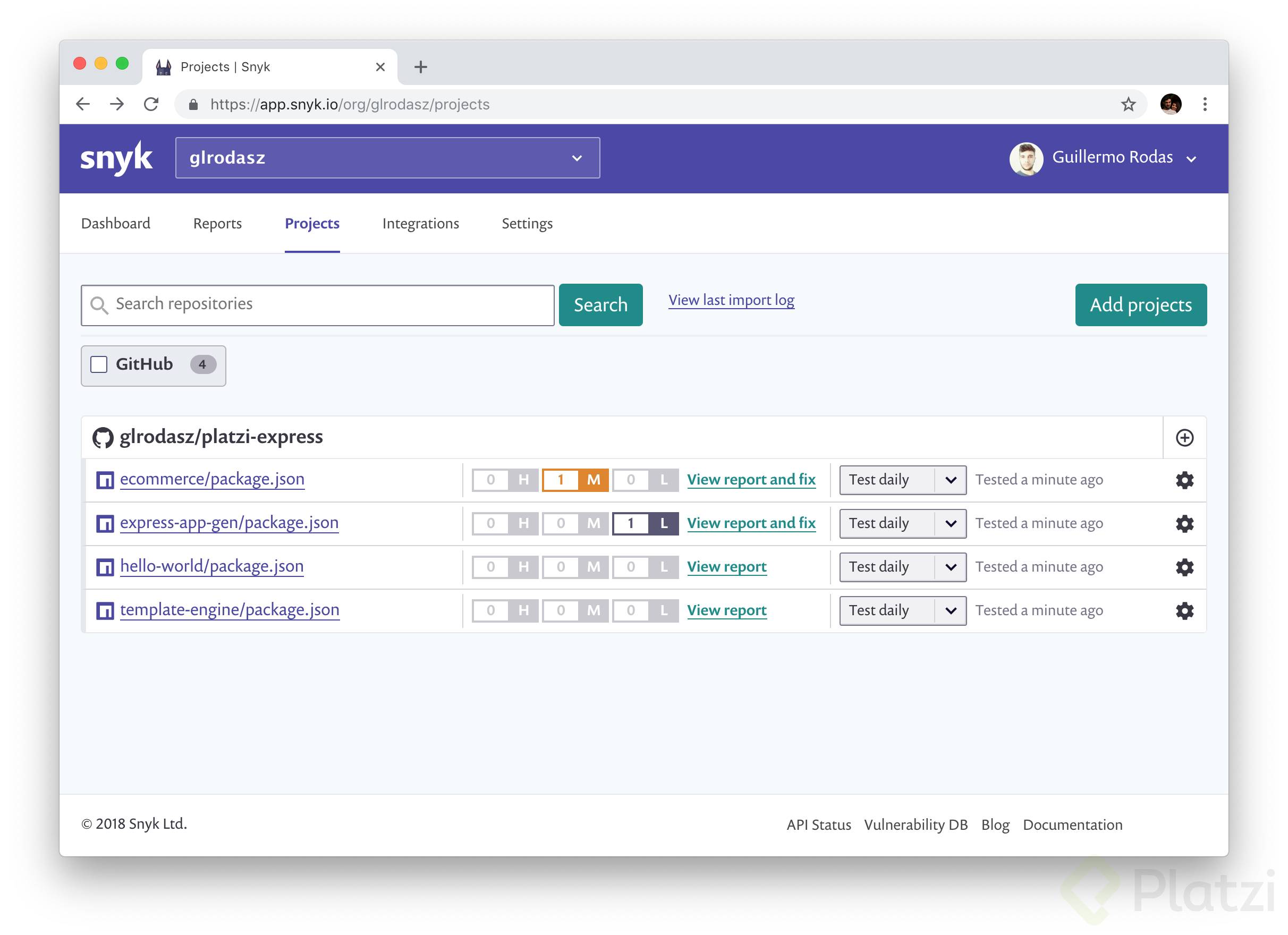Select the Projects tab
The image size is (1288, 935).
tap(312, 224)
